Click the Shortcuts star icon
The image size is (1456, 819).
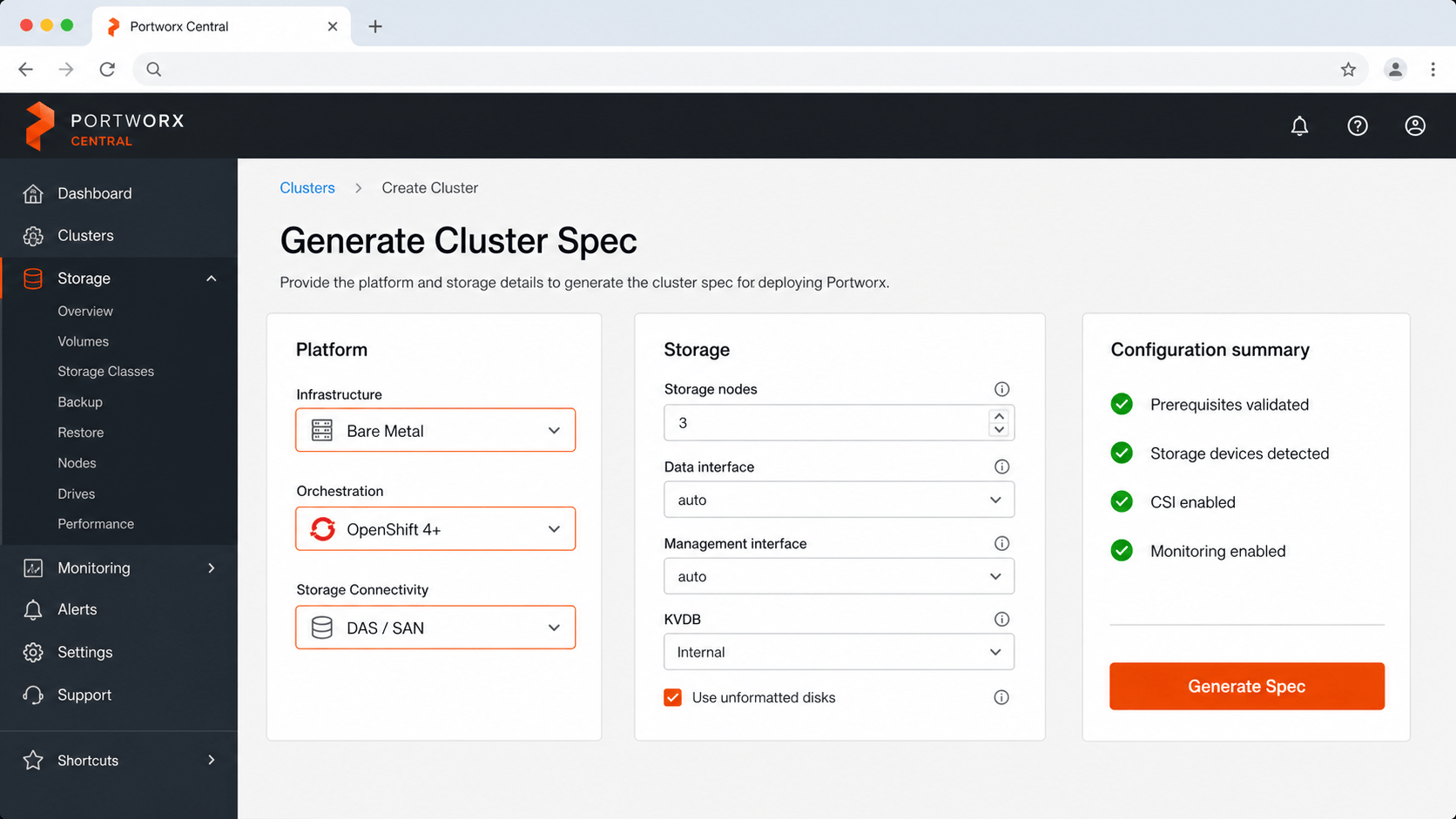tap(33, 761)
